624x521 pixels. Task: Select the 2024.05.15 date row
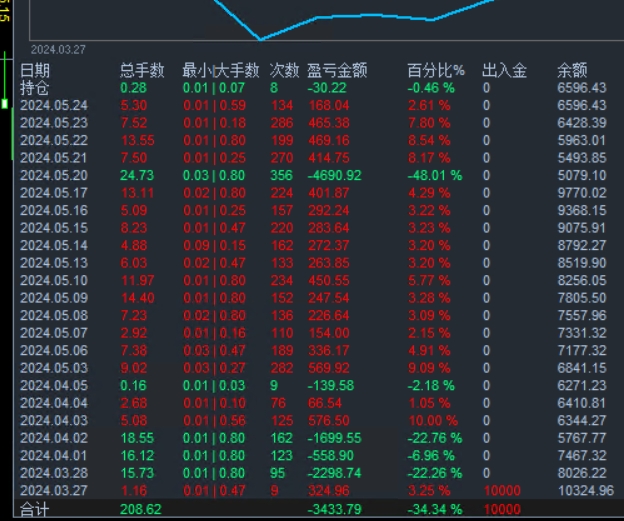[54, 228]
